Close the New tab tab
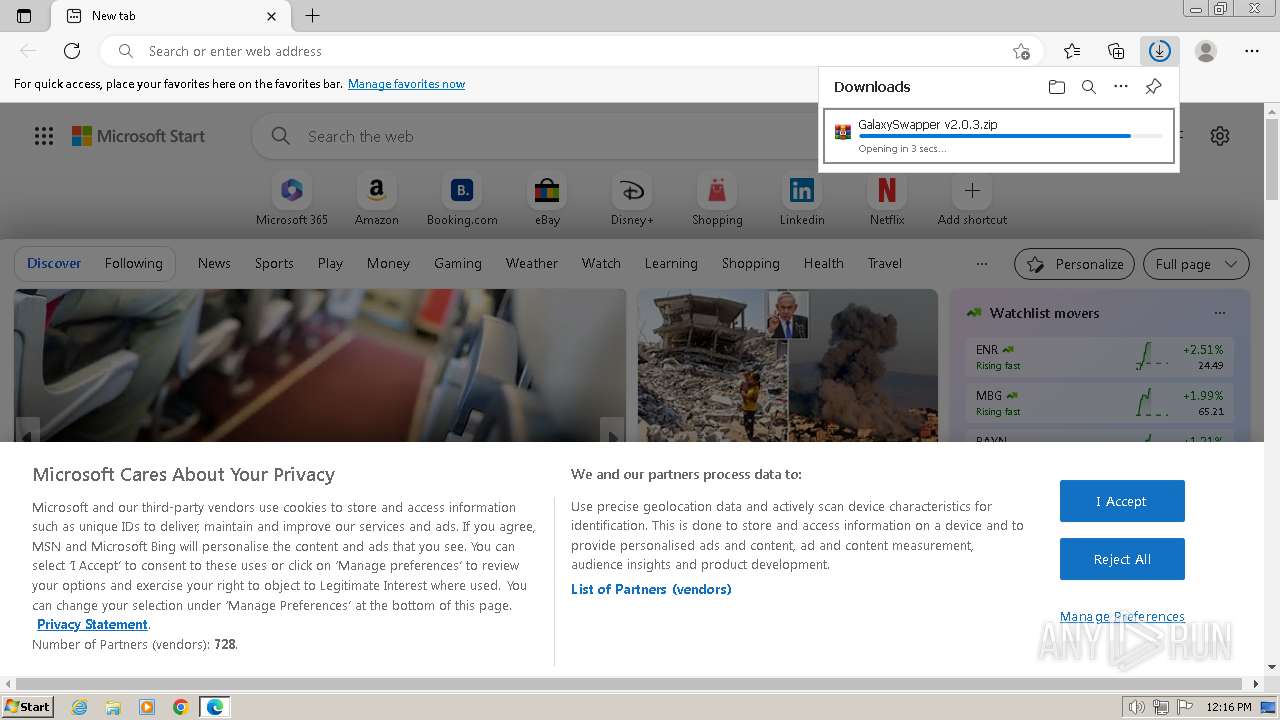Viewport: 1280px width, 720px height. pos(272,16)
